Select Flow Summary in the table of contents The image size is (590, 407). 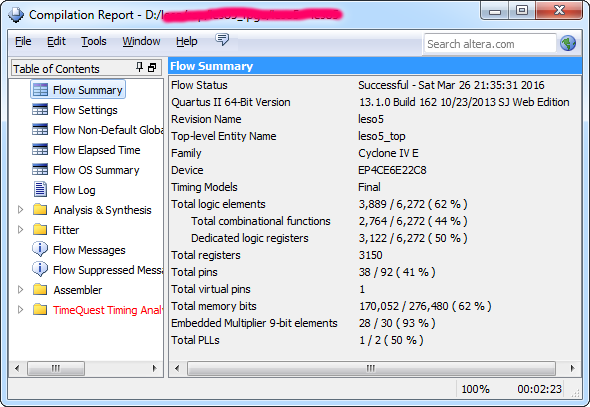pos(78,90)
